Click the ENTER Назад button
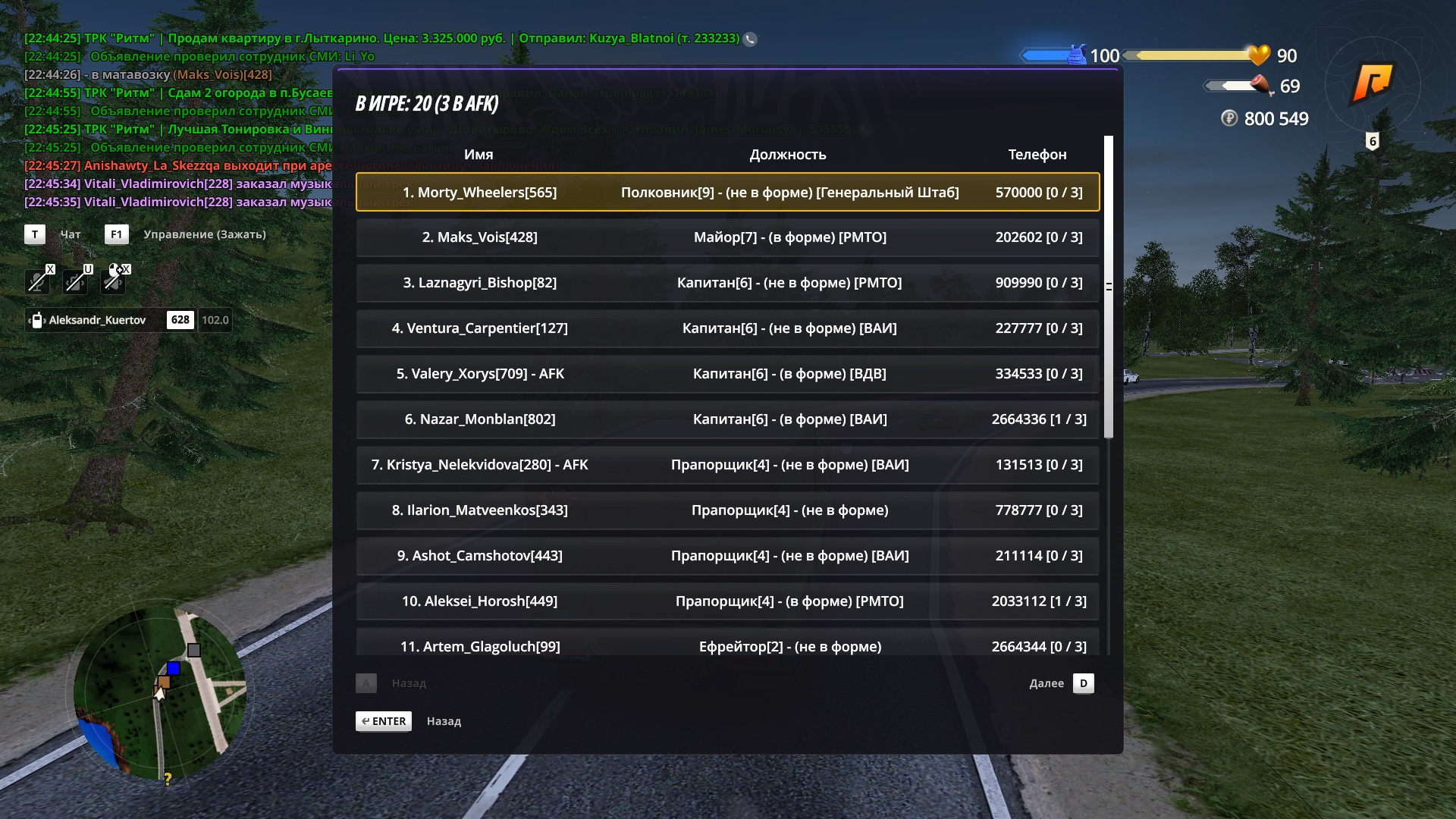 point(408,721)
